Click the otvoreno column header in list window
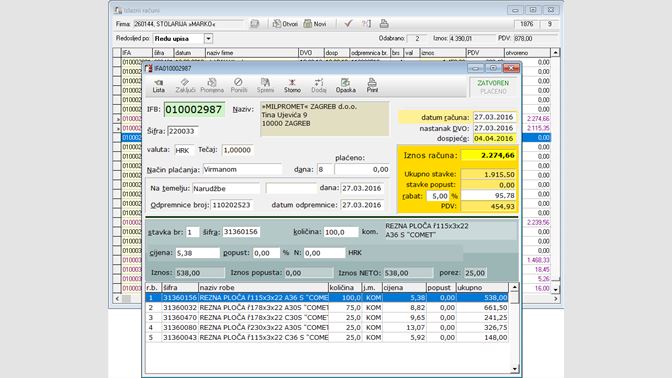 [527, 53]
